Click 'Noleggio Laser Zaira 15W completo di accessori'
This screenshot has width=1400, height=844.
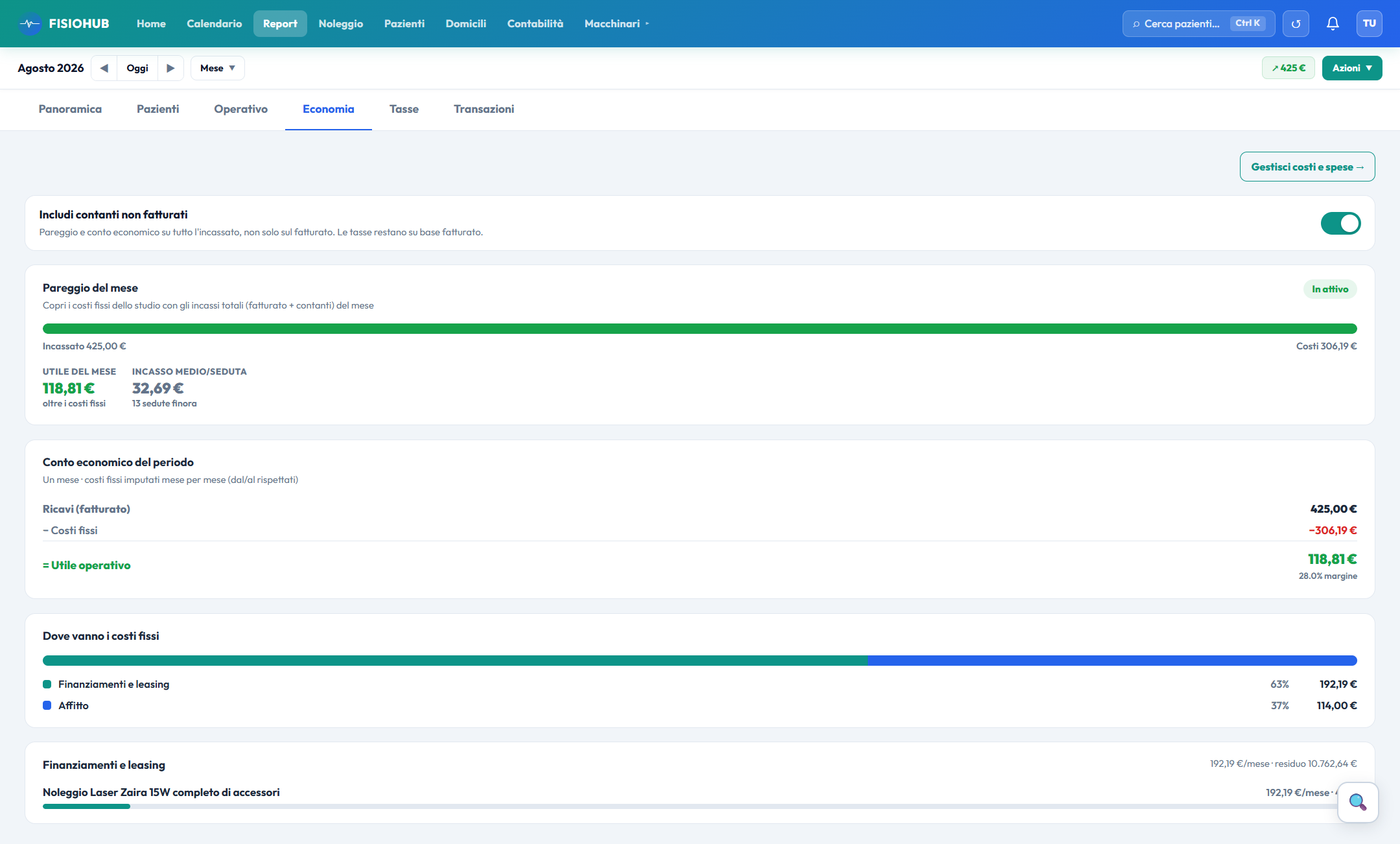coord(161,792)
